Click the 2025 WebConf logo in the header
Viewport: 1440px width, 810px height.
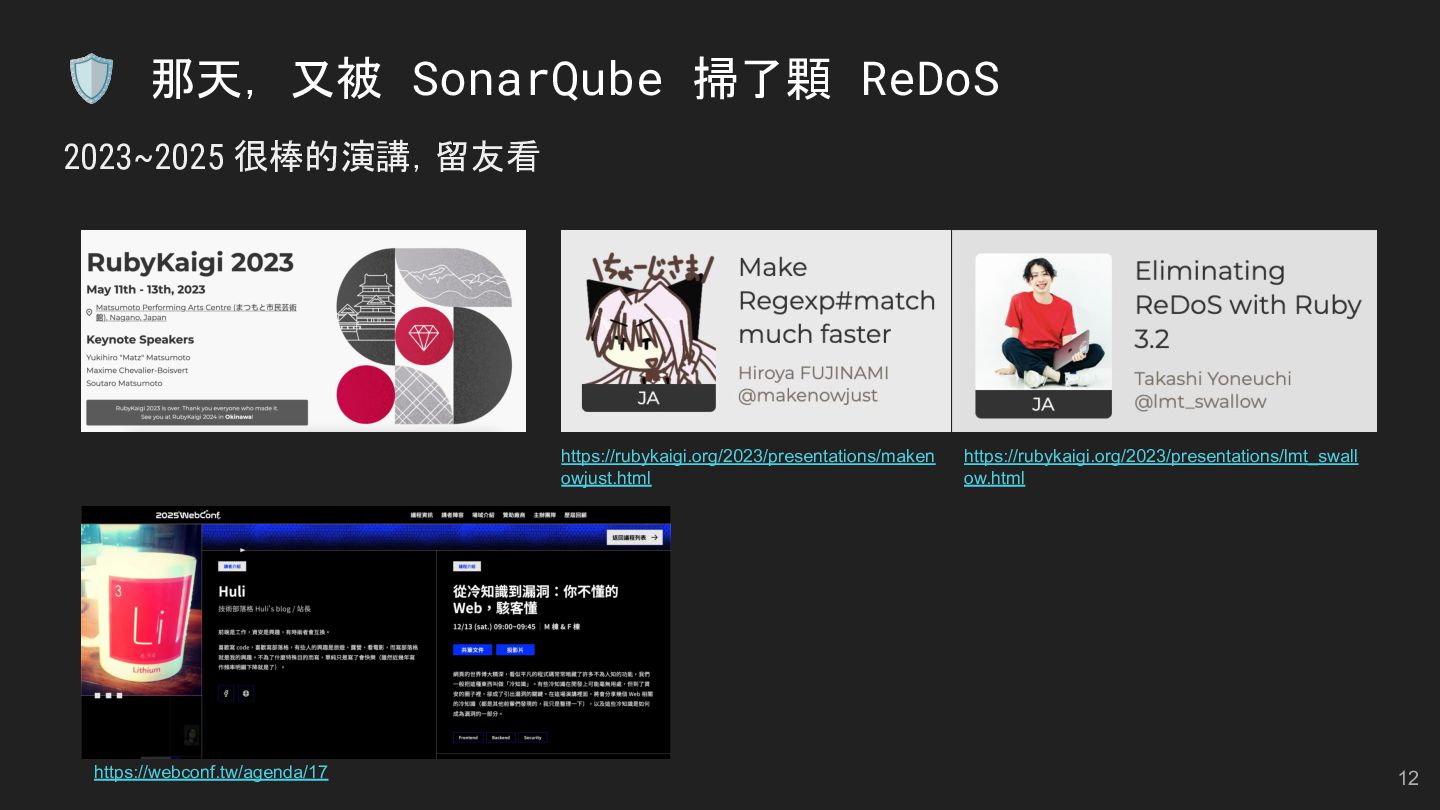coord(188,515)
